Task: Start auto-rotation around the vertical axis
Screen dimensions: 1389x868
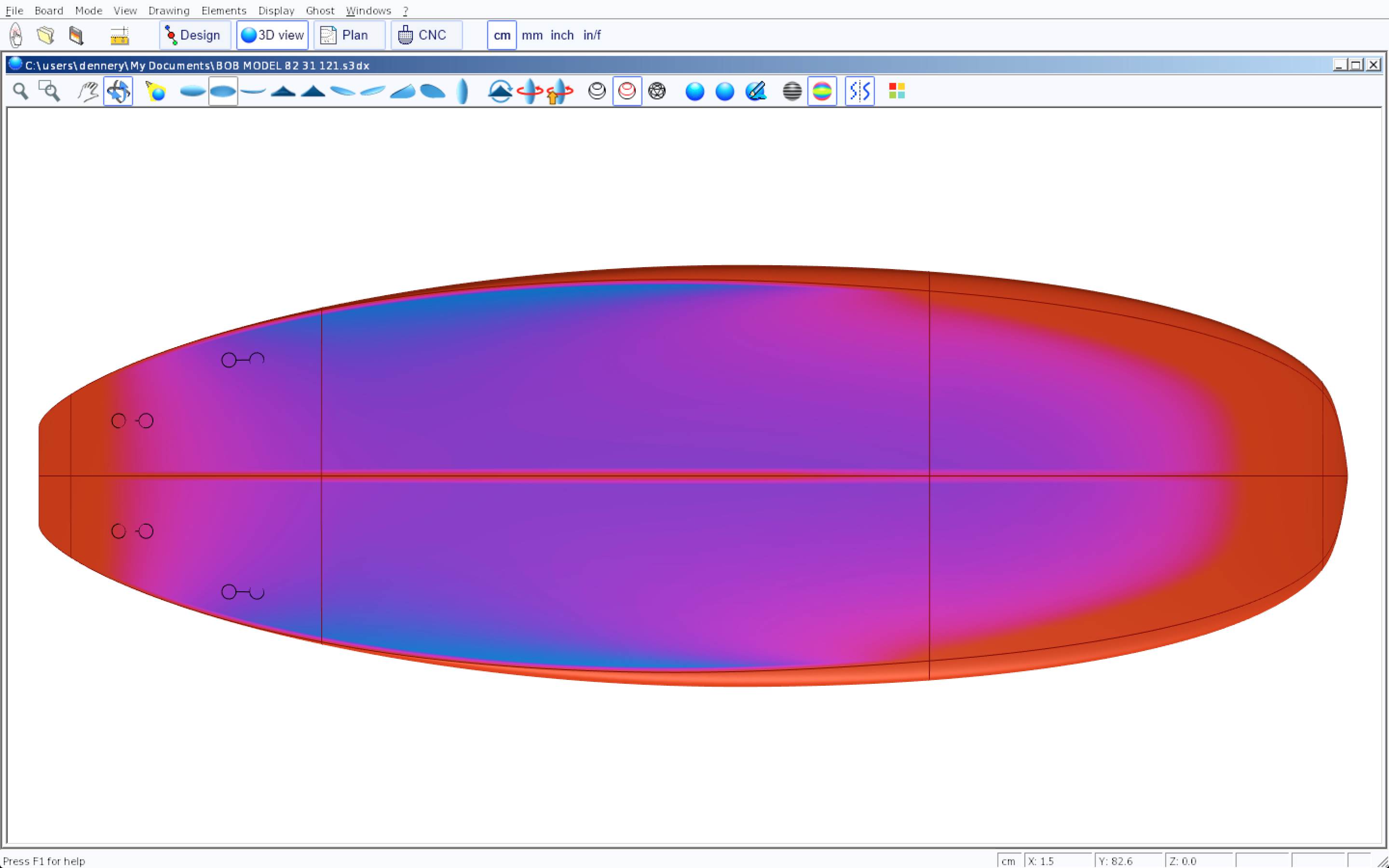Action: (530, 91)
